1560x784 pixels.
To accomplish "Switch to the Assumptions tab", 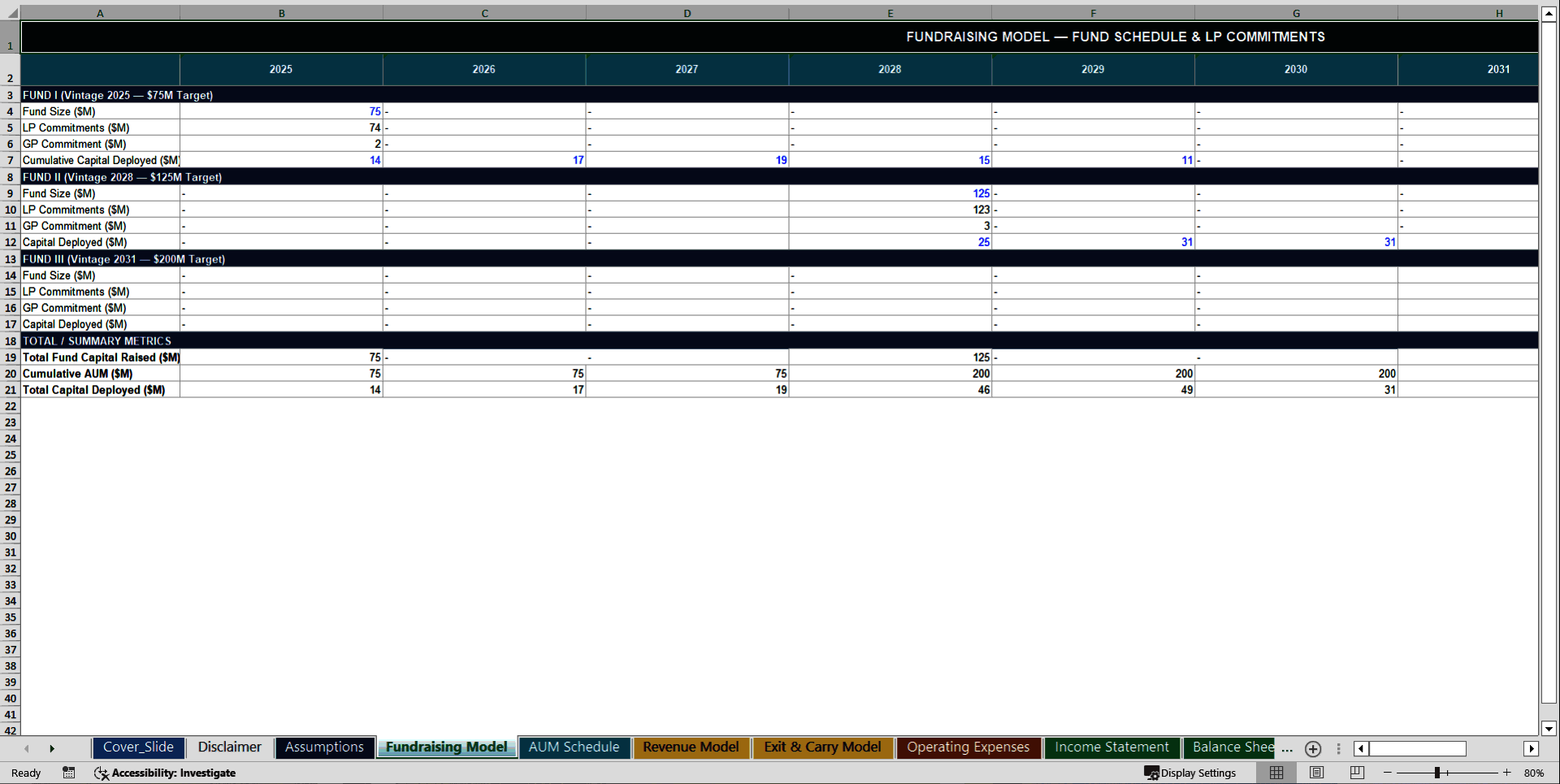I will point(324,747).
